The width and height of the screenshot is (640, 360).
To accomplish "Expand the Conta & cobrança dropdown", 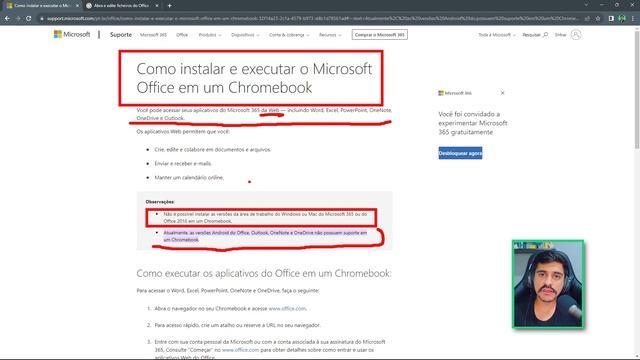I will point(289,35).
